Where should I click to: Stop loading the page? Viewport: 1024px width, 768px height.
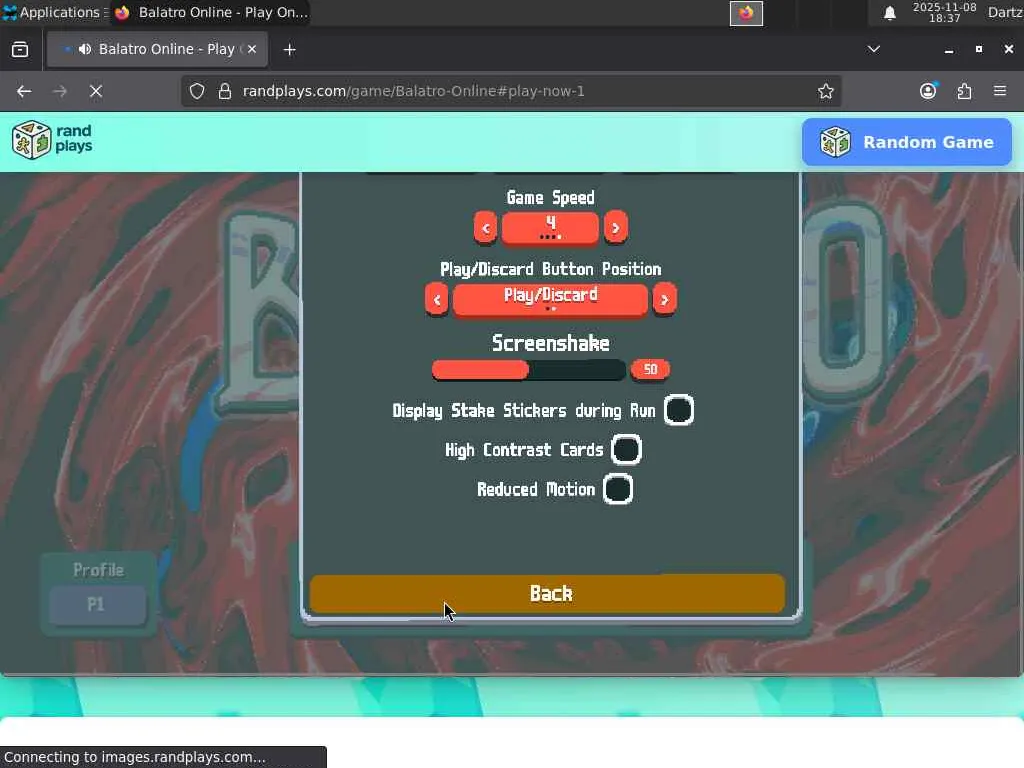tap(96, 91)
